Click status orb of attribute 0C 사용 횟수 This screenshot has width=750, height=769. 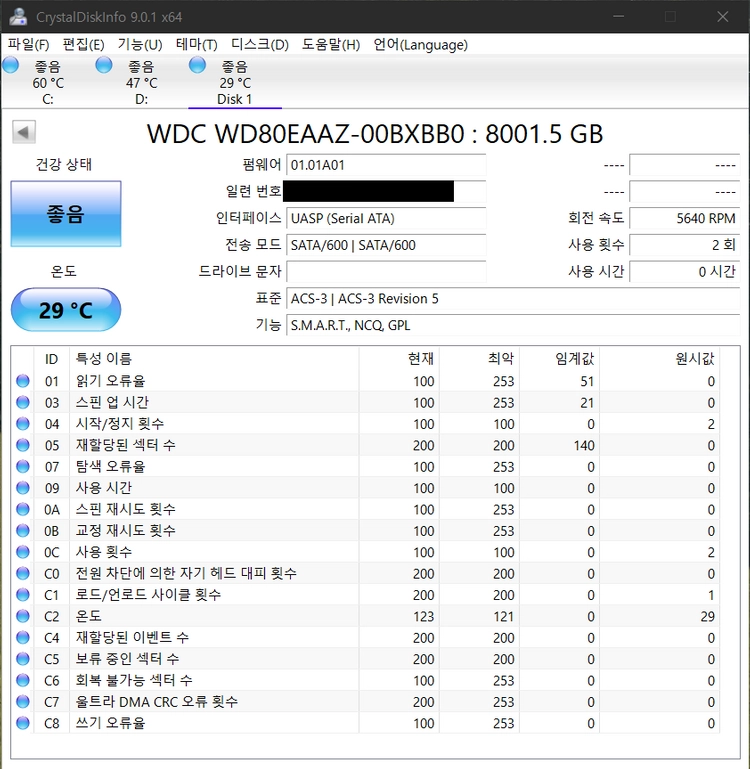pos(23,552)
